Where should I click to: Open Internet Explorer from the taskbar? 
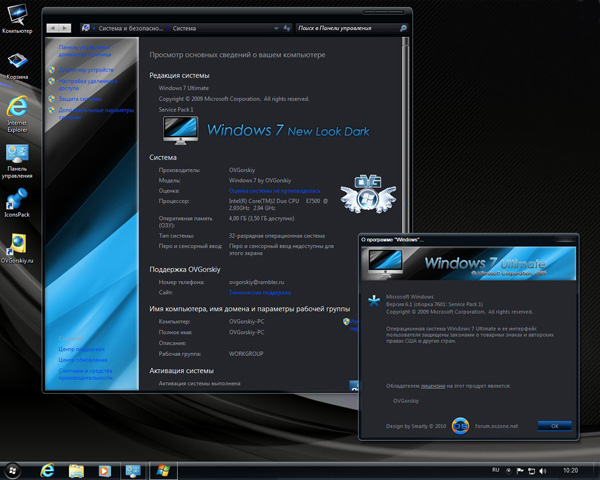pyautogui.click(x=46, y=469)
